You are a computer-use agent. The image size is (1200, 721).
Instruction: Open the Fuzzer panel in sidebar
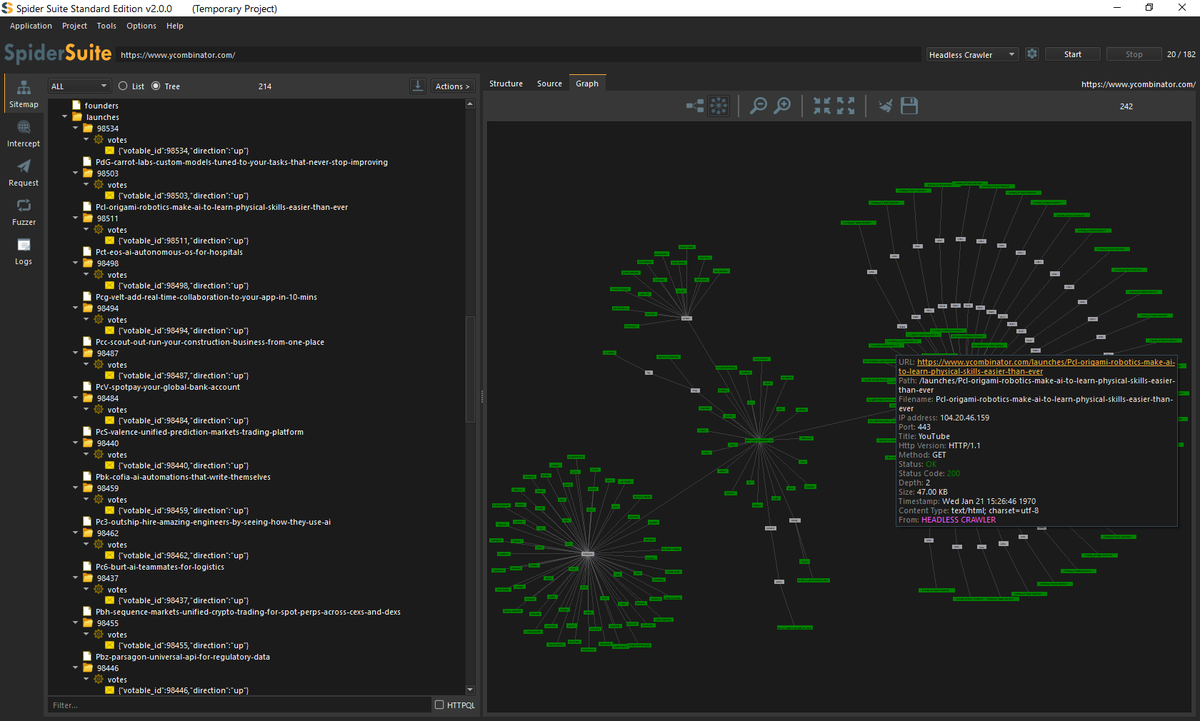click(x=23, y=212)
